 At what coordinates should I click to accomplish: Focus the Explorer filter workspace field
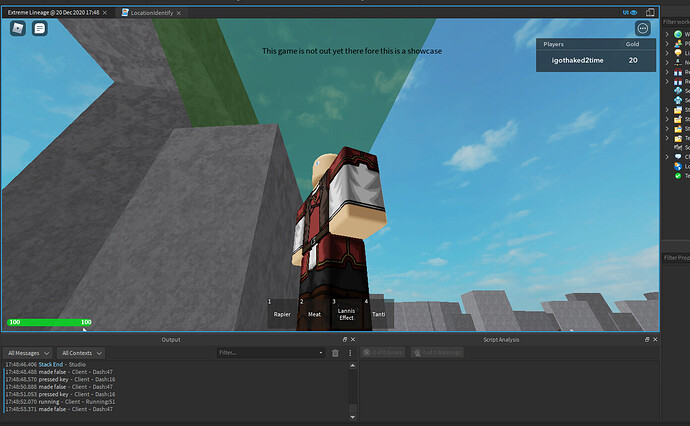(676, 22)
